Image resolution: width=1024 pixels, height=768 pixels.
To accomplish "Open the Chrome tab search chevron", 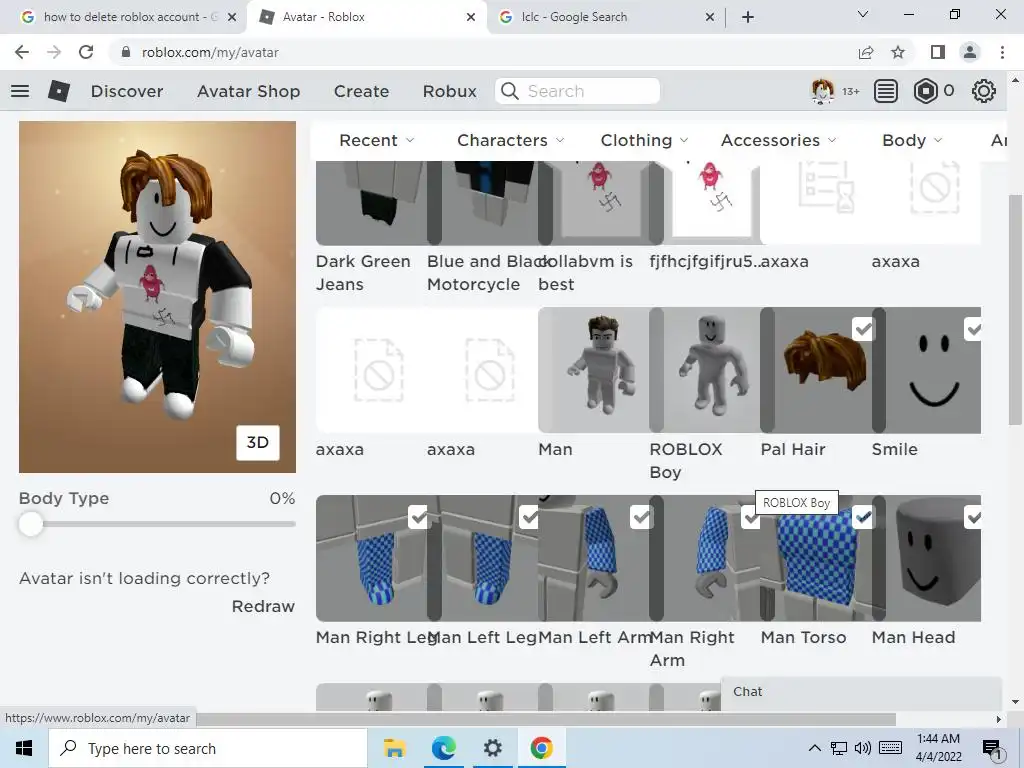I will click(863, 14).
